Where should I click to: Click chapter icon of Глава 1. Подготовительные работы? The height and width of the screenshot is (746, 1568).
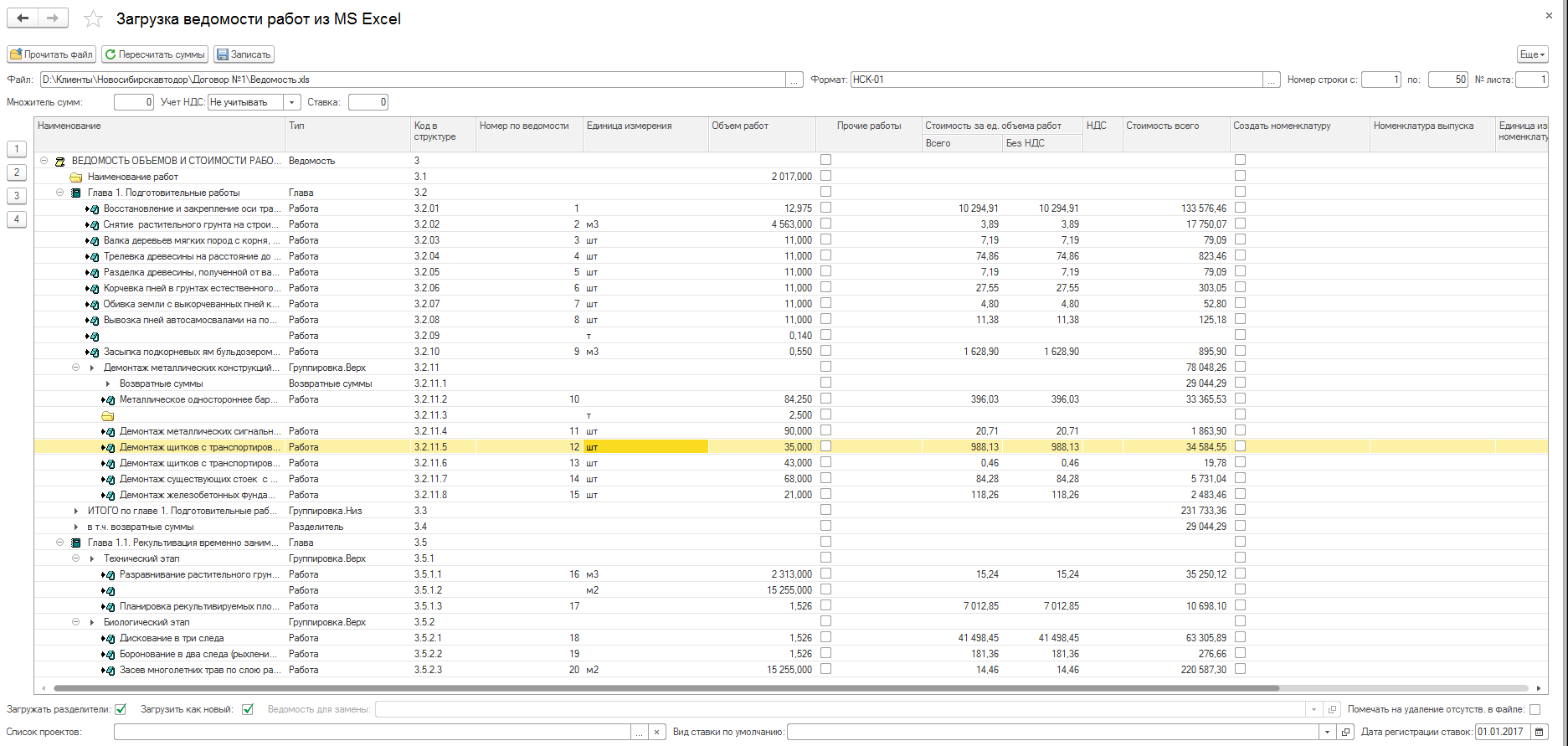click(76, 193)
